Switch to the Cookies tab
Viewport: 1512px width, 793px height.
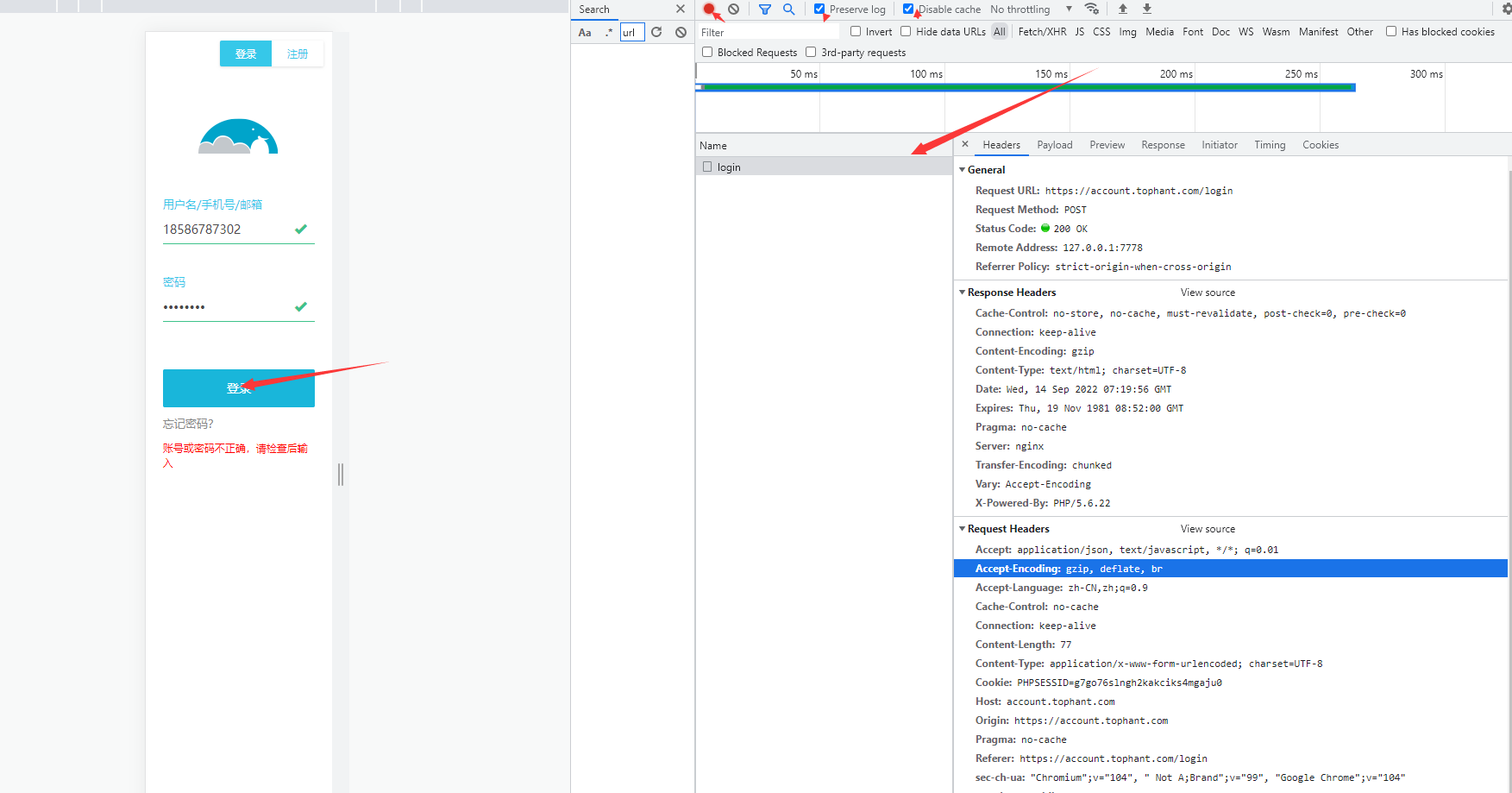point(1321,145)
